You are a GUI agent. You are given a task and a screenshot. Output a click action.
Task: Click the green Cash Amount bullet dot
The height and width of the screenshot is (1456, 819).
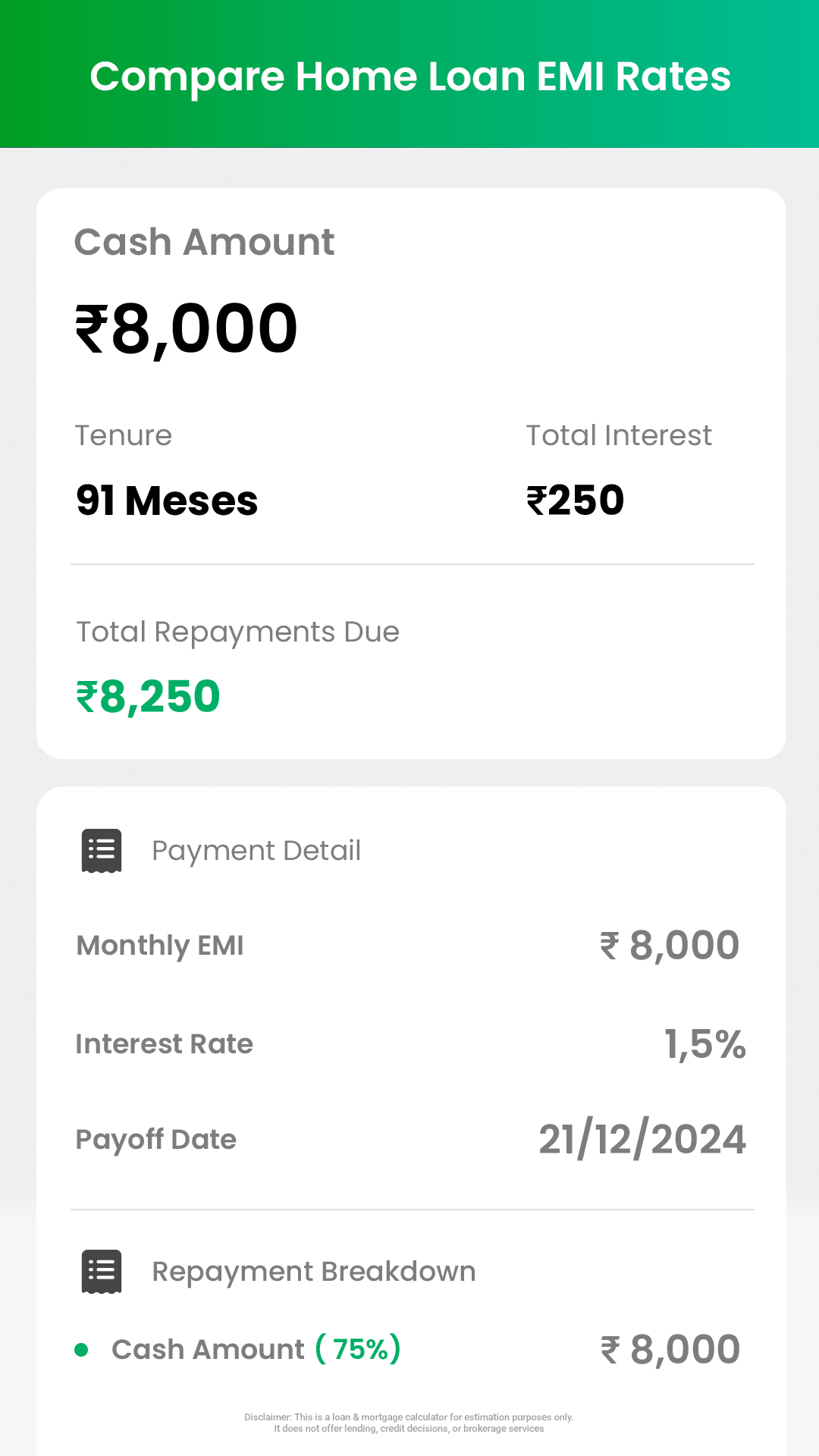click(x=81, y=1350)
